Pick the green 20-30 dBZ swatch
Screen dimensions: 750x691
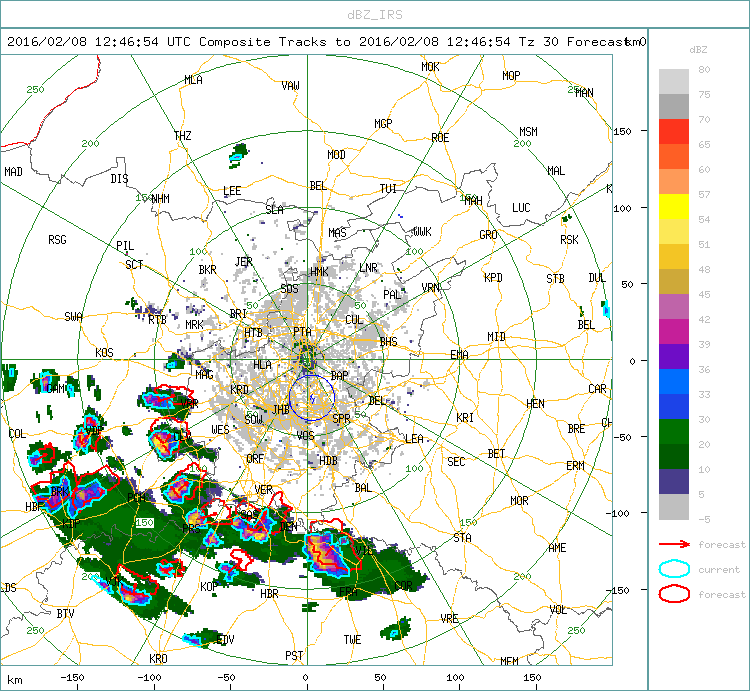[x=673, y=431]
